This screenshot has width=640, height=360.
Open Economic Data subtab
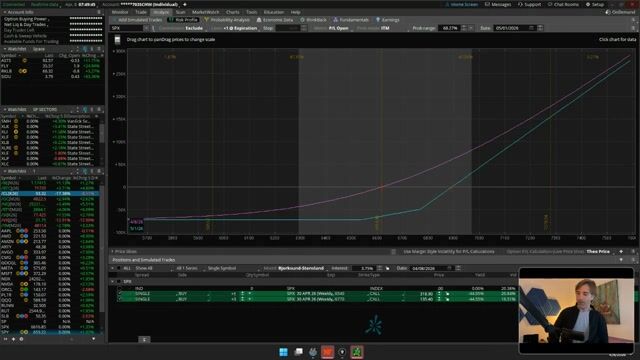275,20
